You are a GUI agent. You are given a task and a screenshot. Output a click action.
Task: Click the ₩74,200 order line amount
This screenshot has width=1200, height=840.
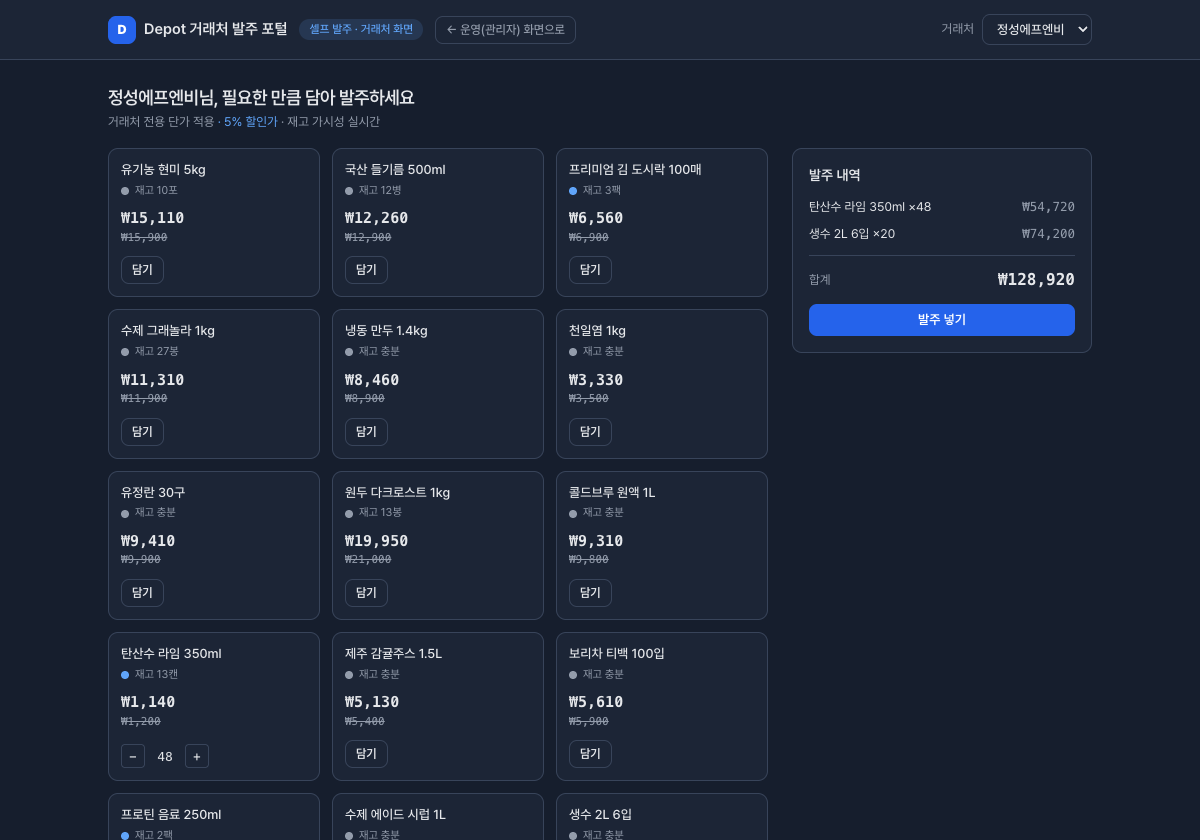1048,234
